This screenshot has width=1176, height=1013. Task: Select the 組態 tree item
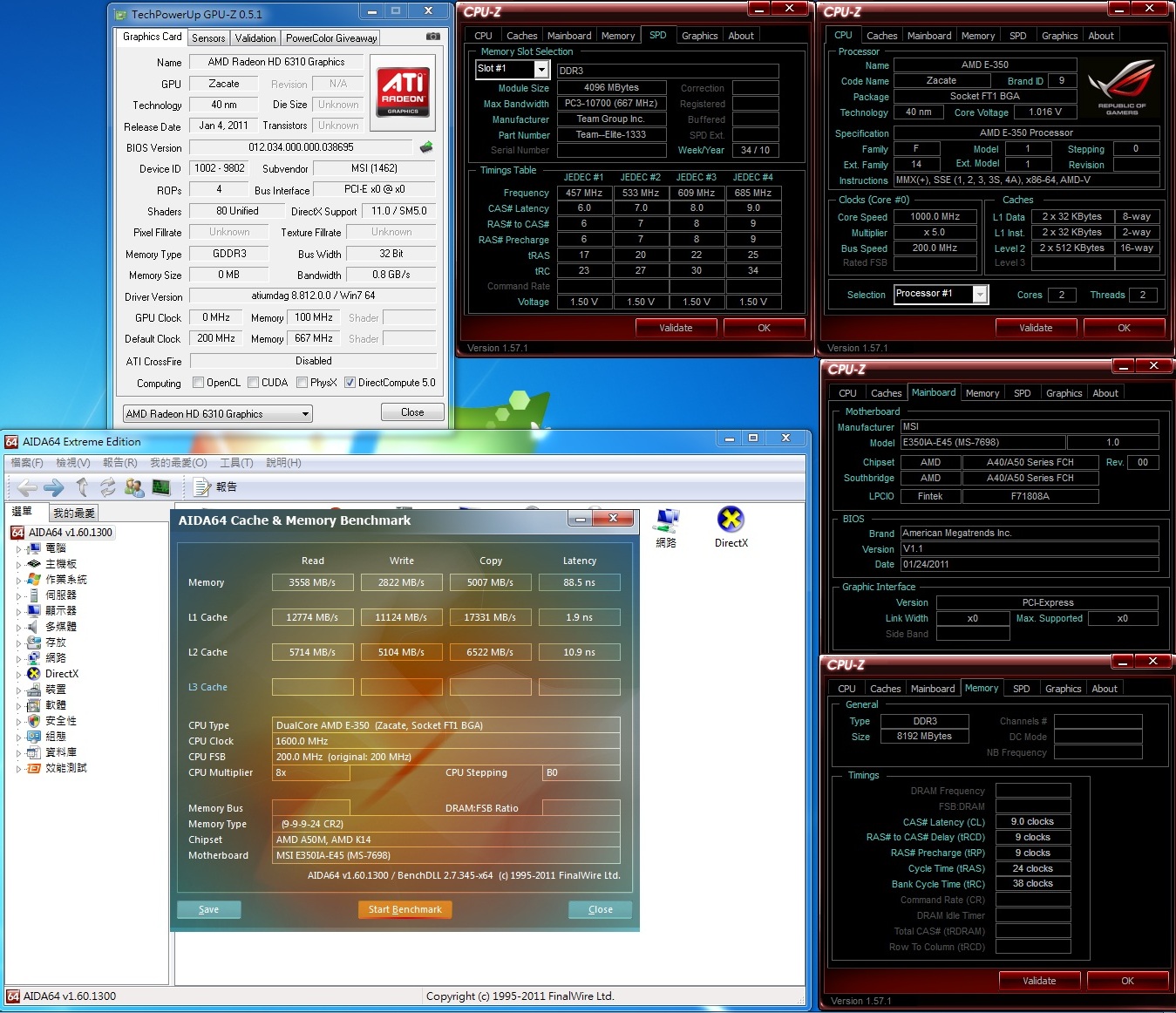[x=56, y=737]
